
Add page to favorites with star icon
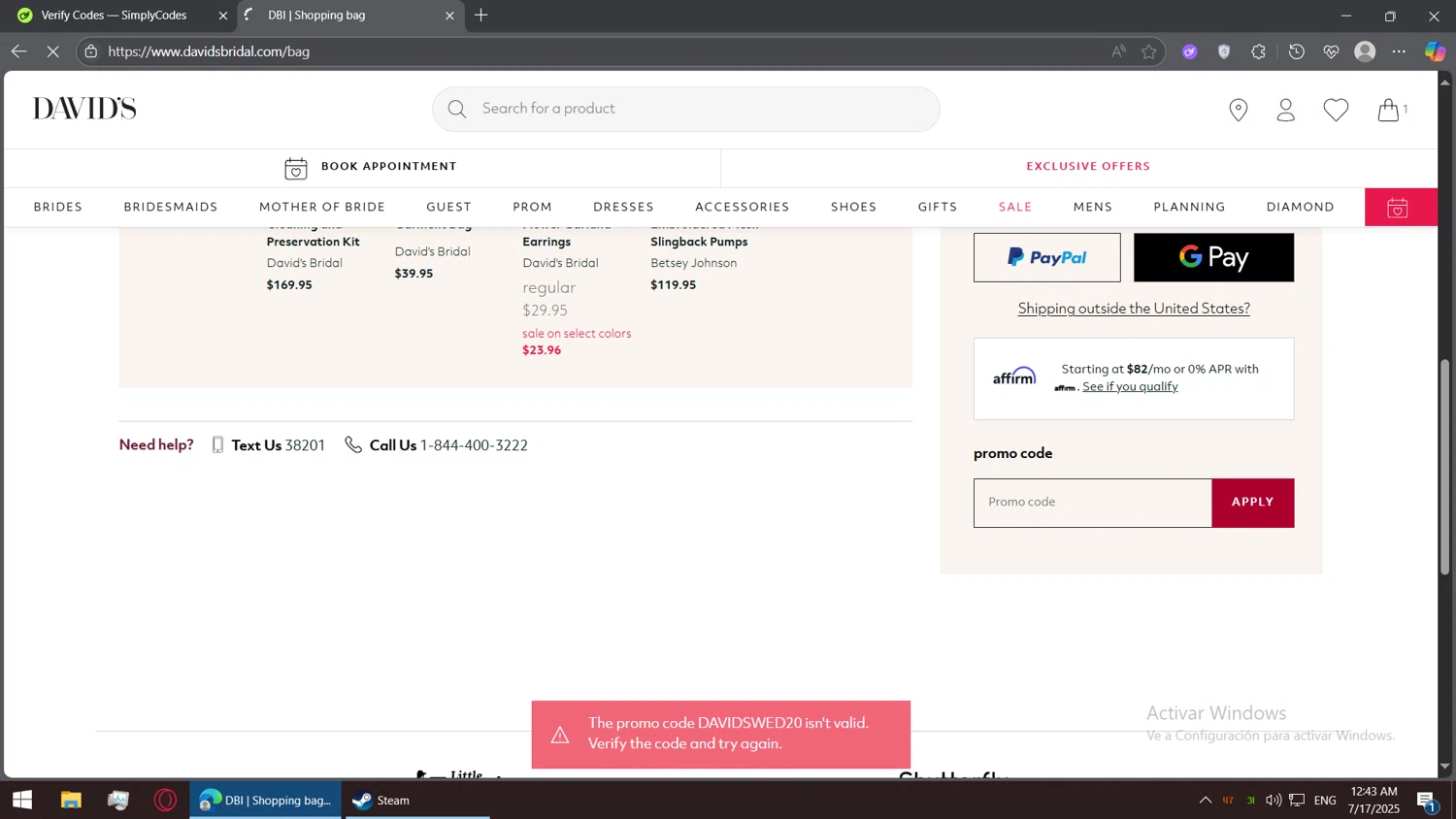(1149, 51)
